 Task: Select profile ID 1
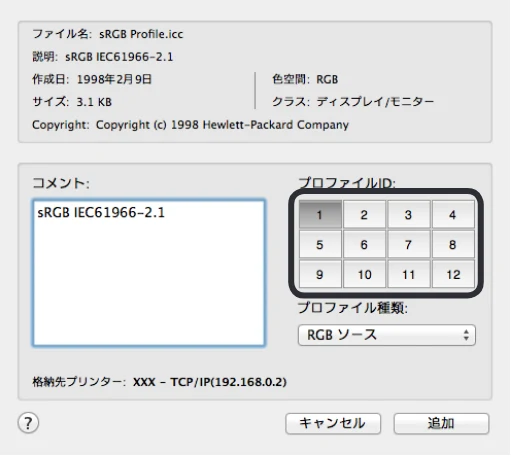point(320,214)
